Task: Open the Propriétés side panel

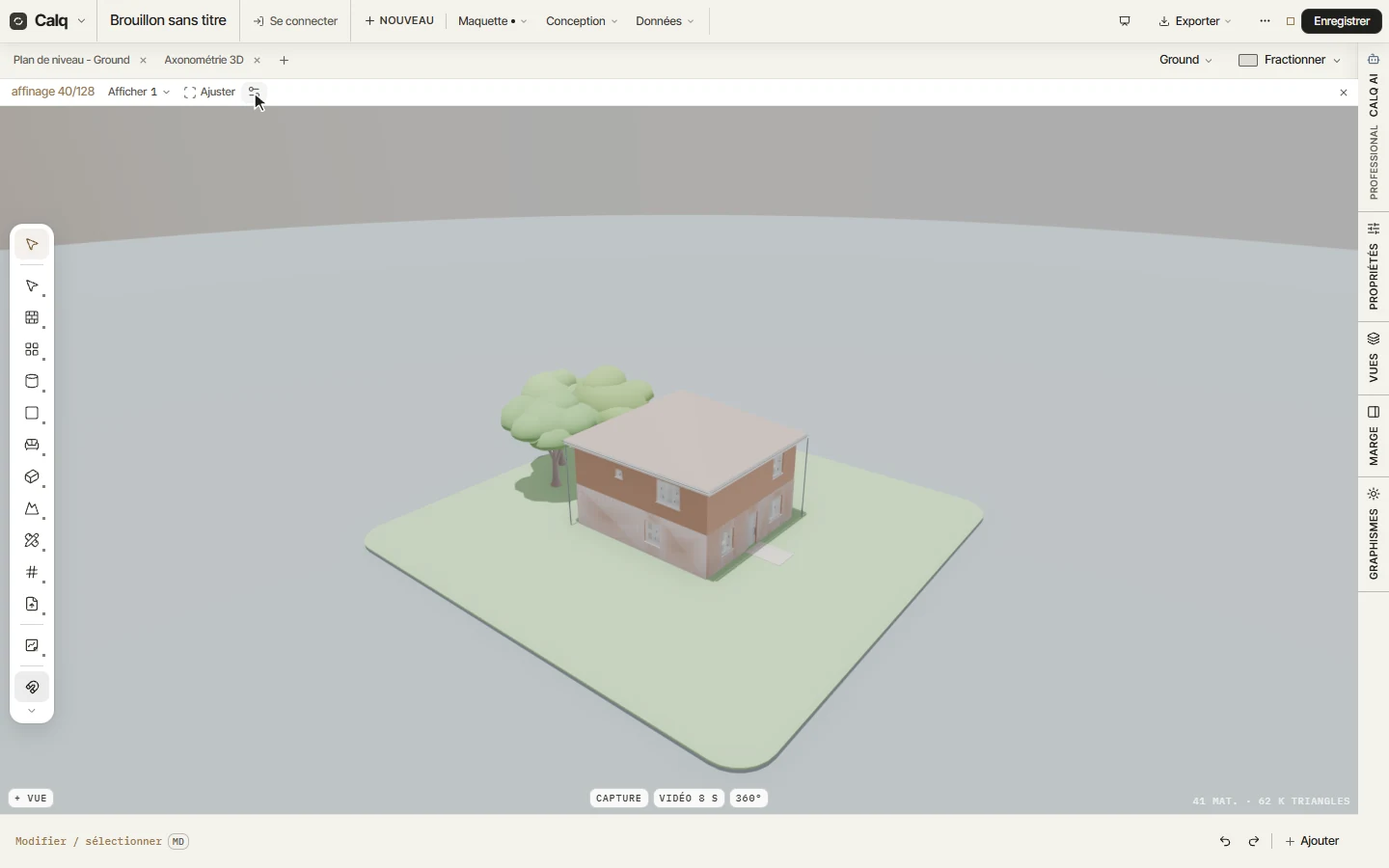Action: point(1374,266)
